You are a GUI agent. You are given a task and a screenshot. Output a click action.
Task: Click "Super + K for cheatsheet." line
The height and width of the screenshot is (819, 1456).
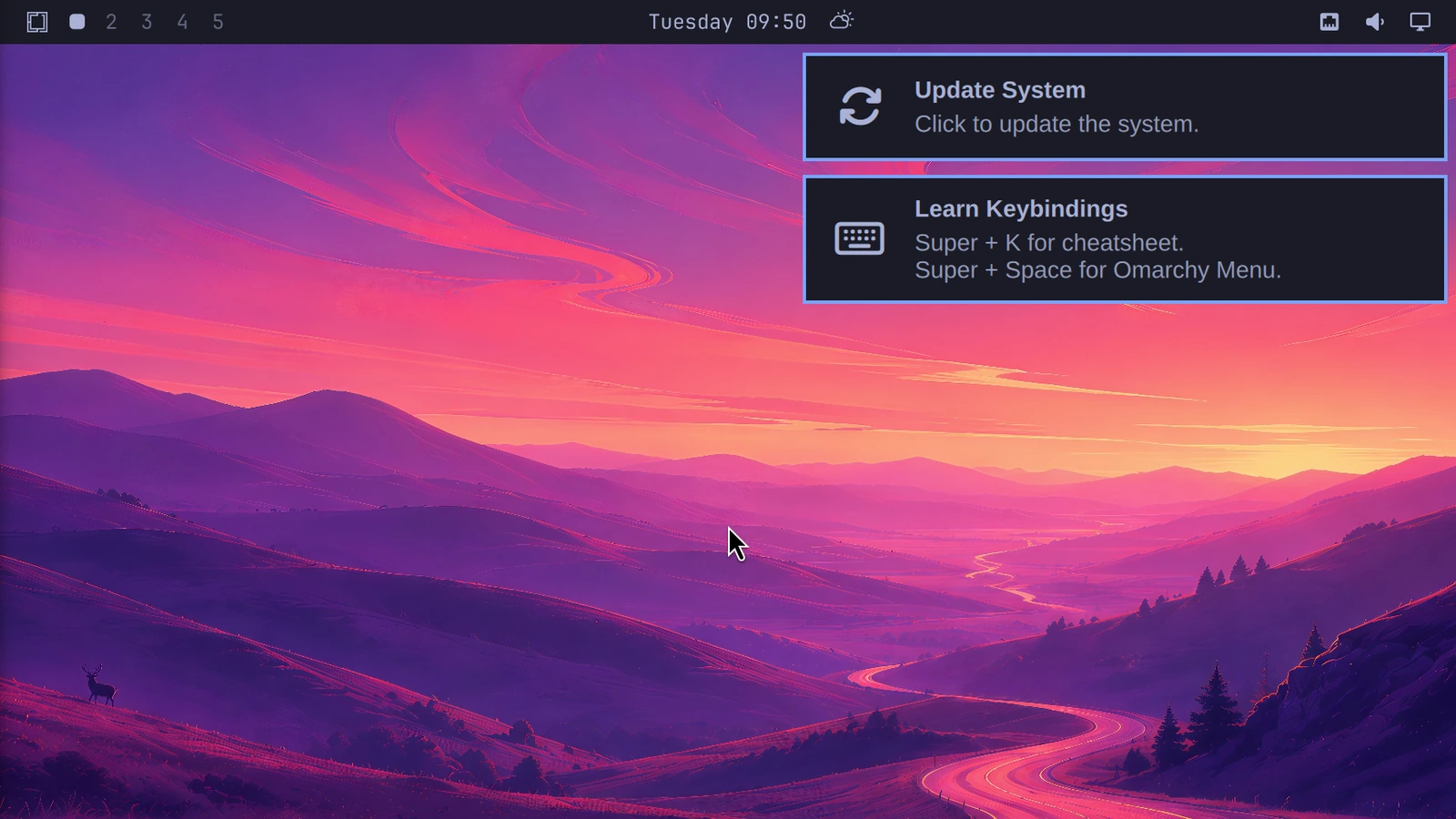pyautogui.click(x=1049, y=243)
